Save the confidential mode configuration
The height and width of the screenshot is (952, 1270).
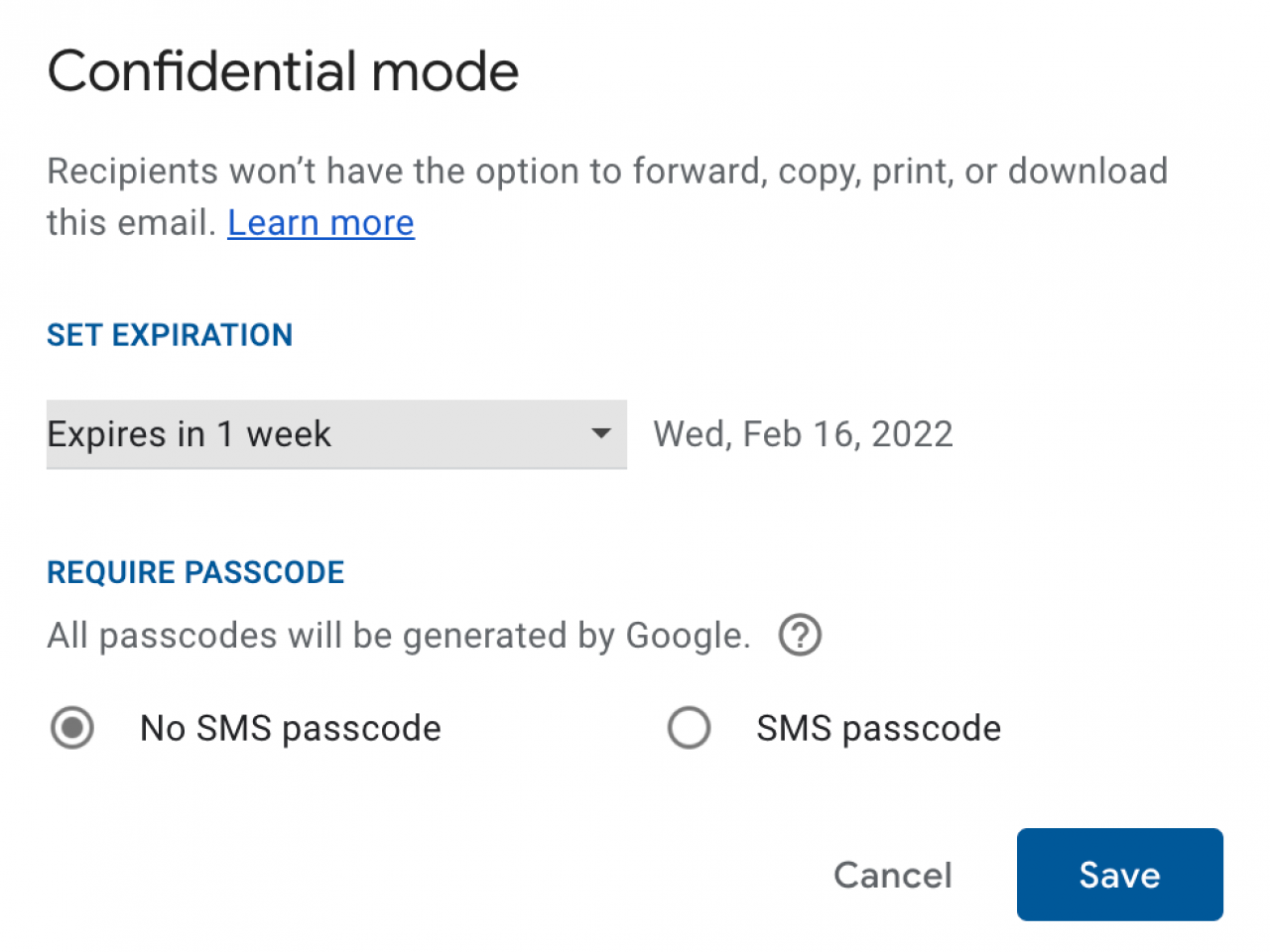tap(1119, 875)
